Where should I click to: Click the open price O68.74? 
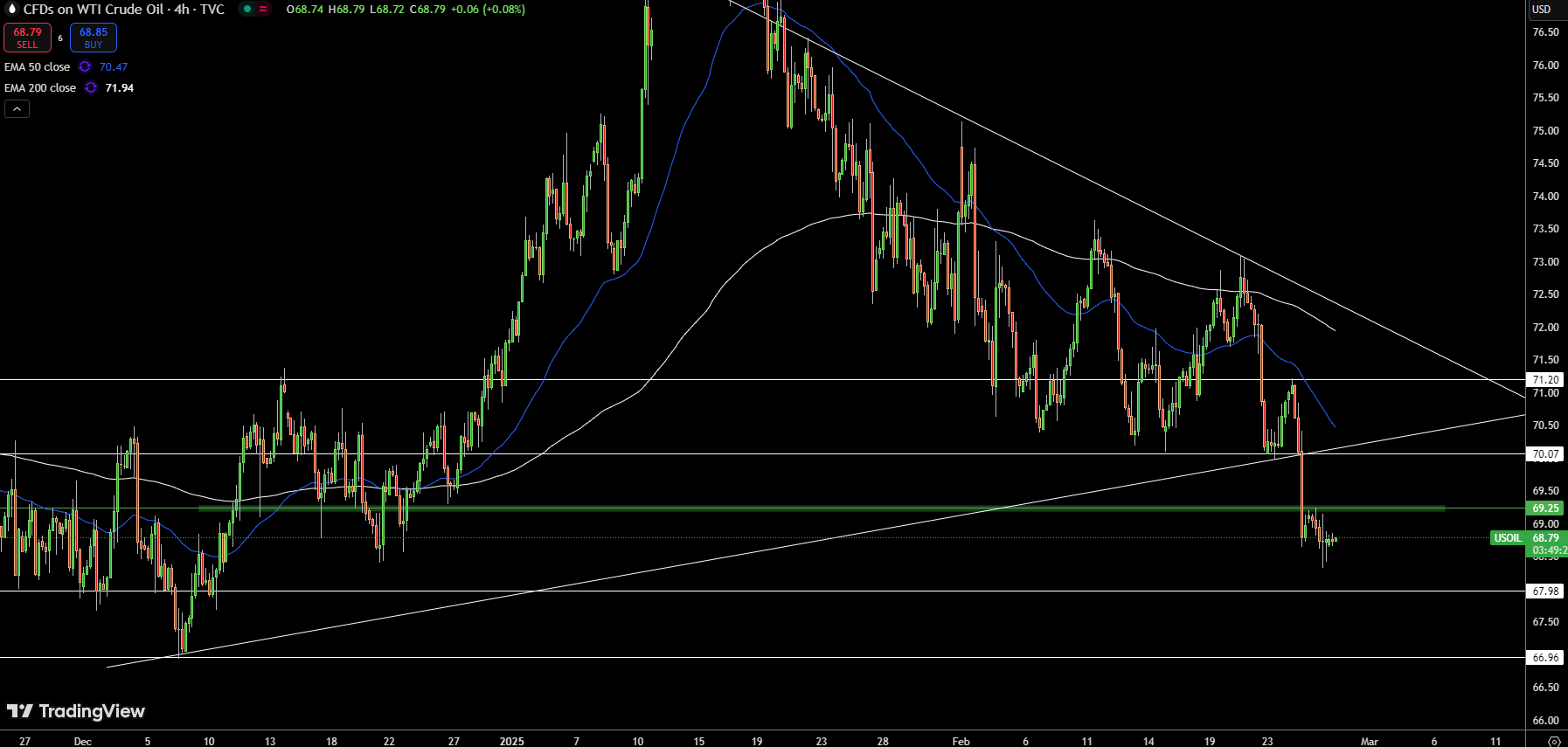tap(305, 9)
